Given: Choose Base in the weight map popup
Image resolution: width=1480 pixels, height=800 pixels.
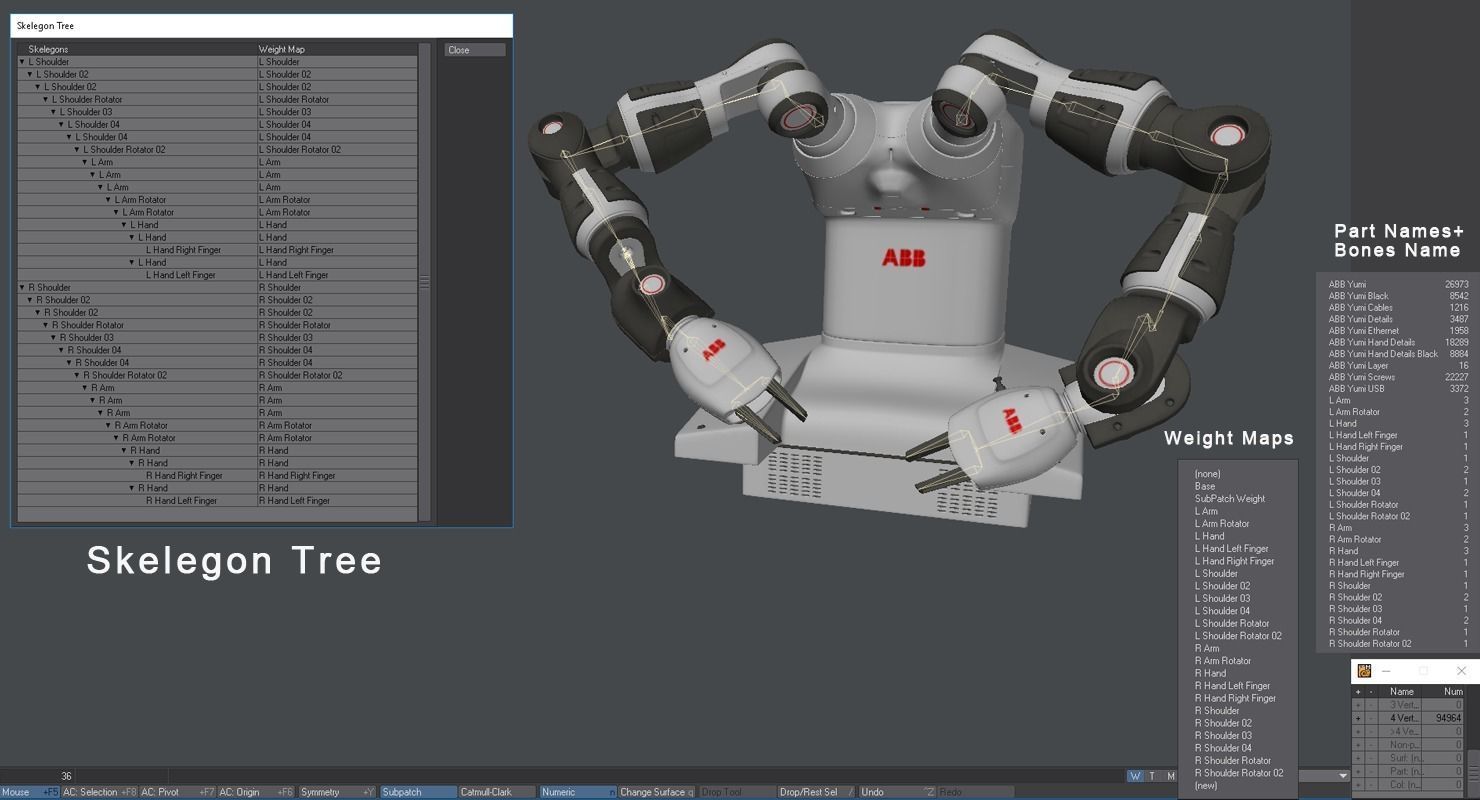Looking at the screenshot, I should click(1205, 486).
